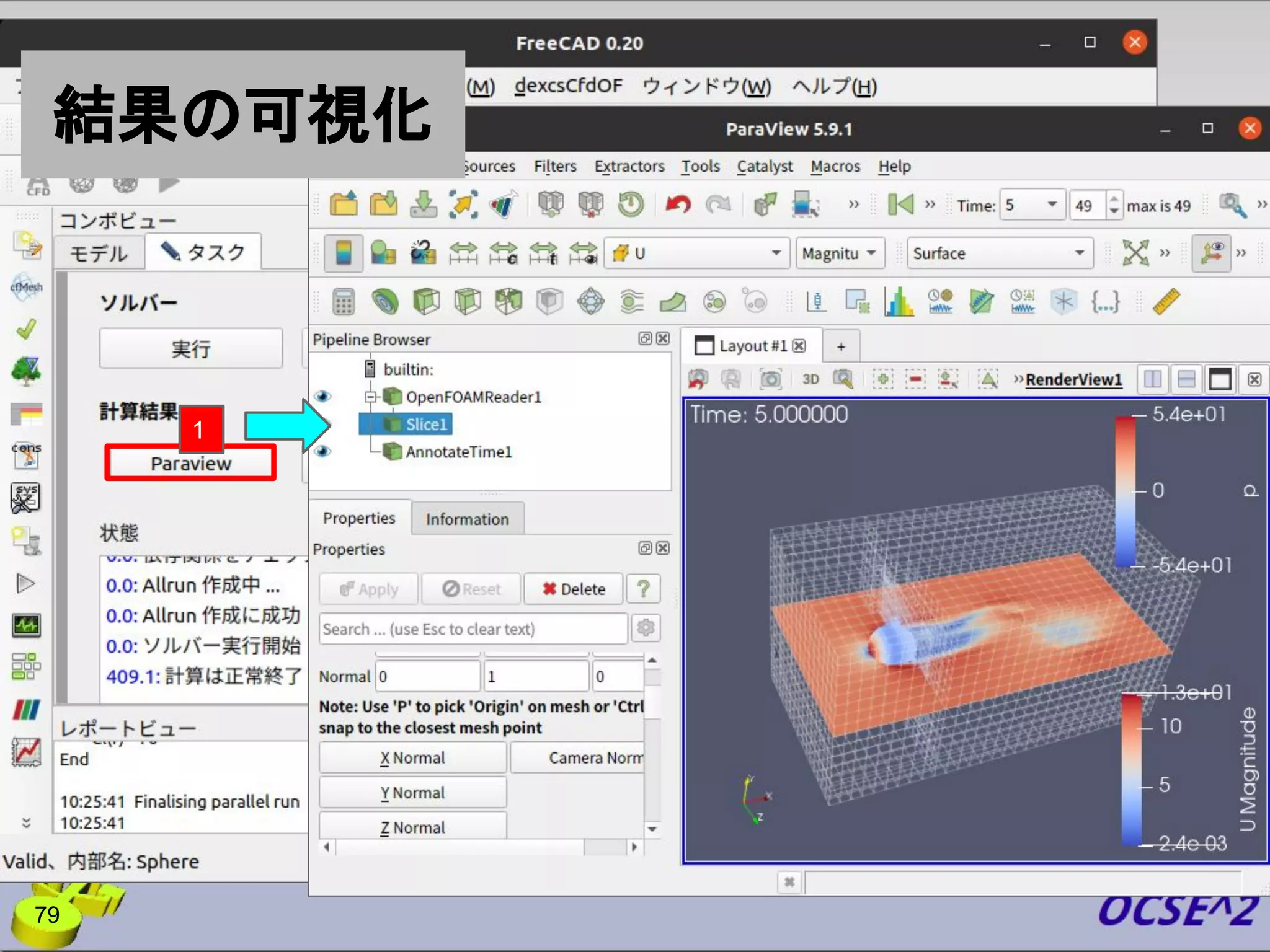Toggle the color legend visibility icon

tap(343, 253)
